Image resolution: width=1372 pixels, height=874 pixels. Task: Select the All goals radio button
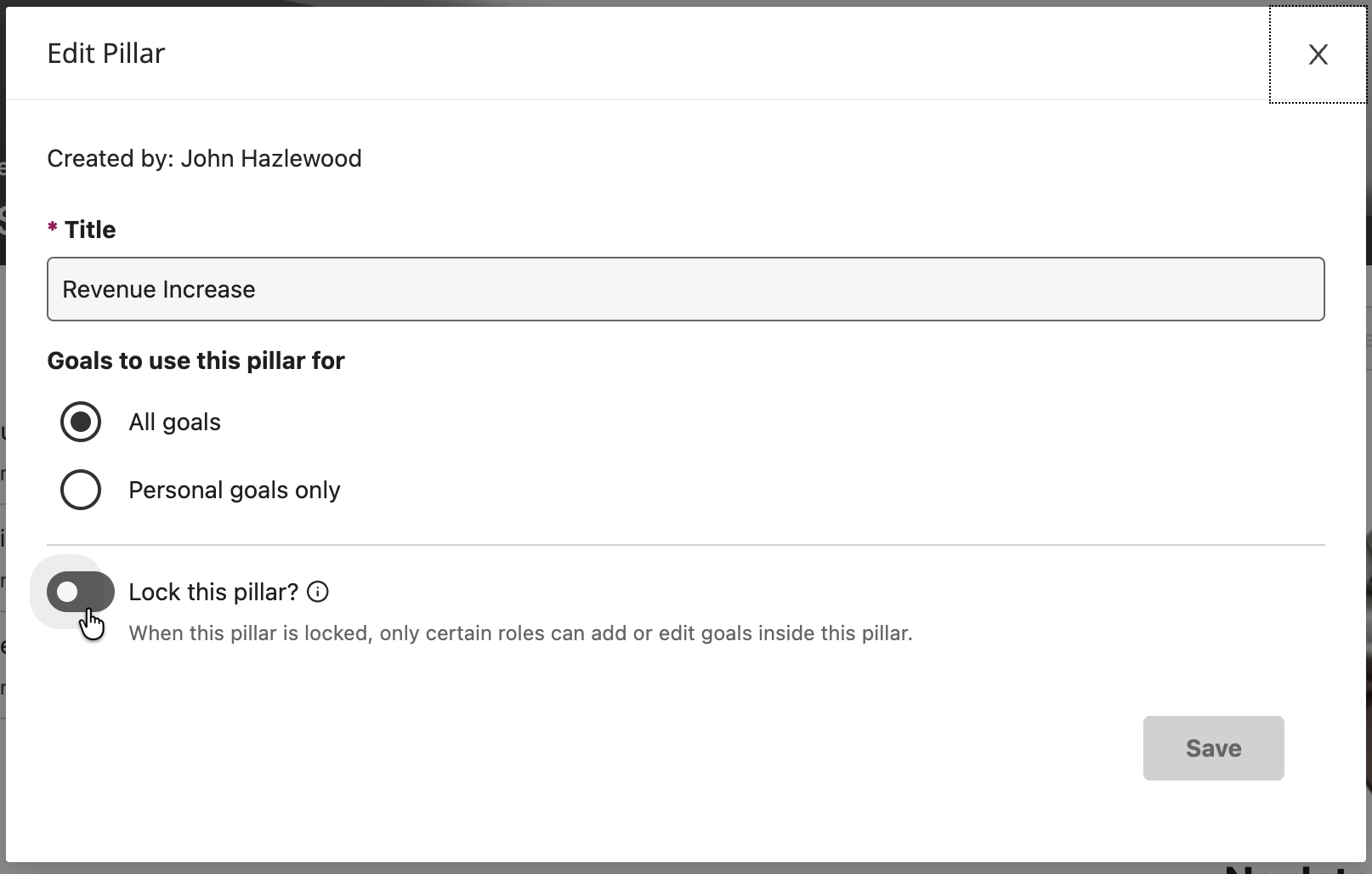click(x=81, y=422)
